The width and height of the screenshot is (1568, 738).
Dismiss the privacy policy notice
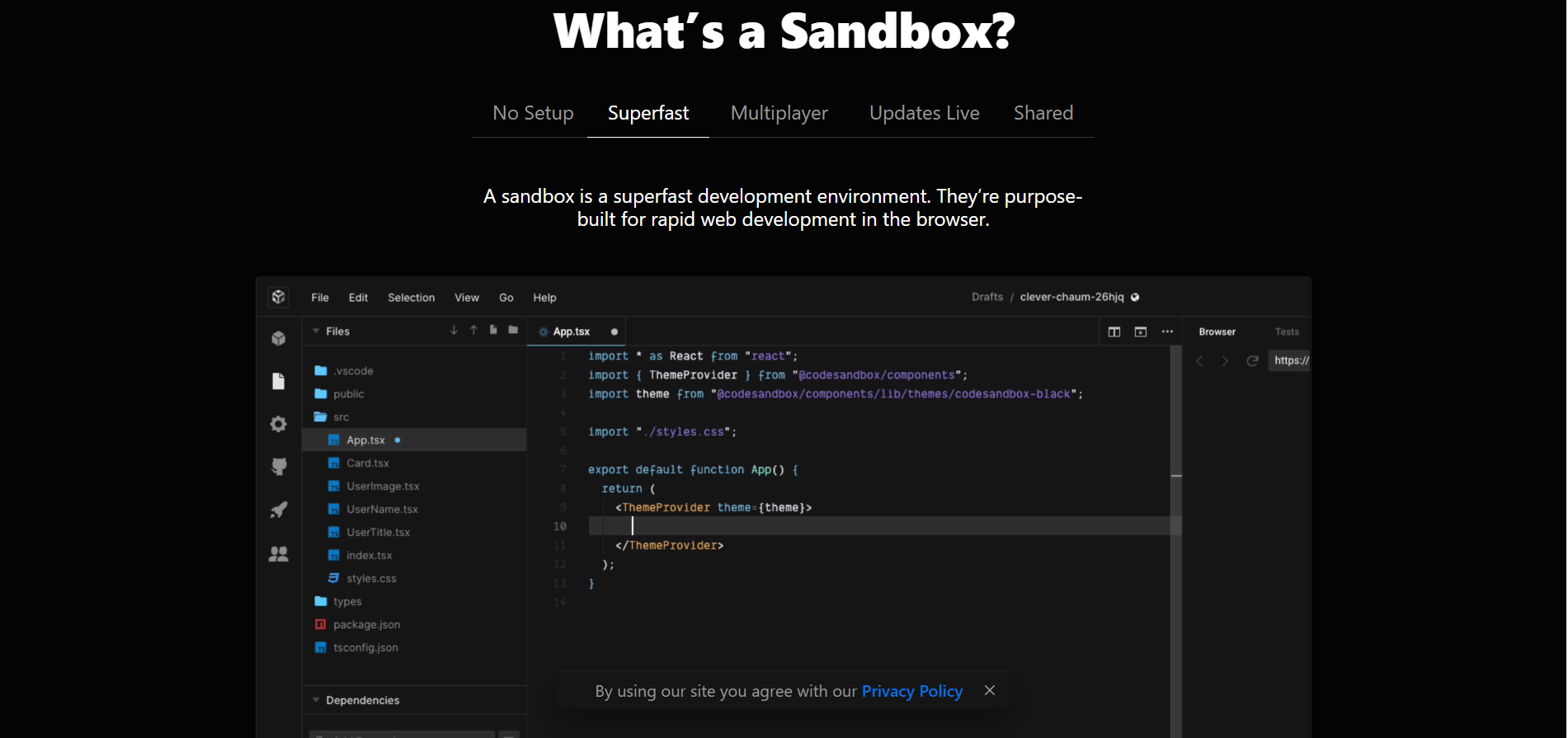tap(990, 690)
